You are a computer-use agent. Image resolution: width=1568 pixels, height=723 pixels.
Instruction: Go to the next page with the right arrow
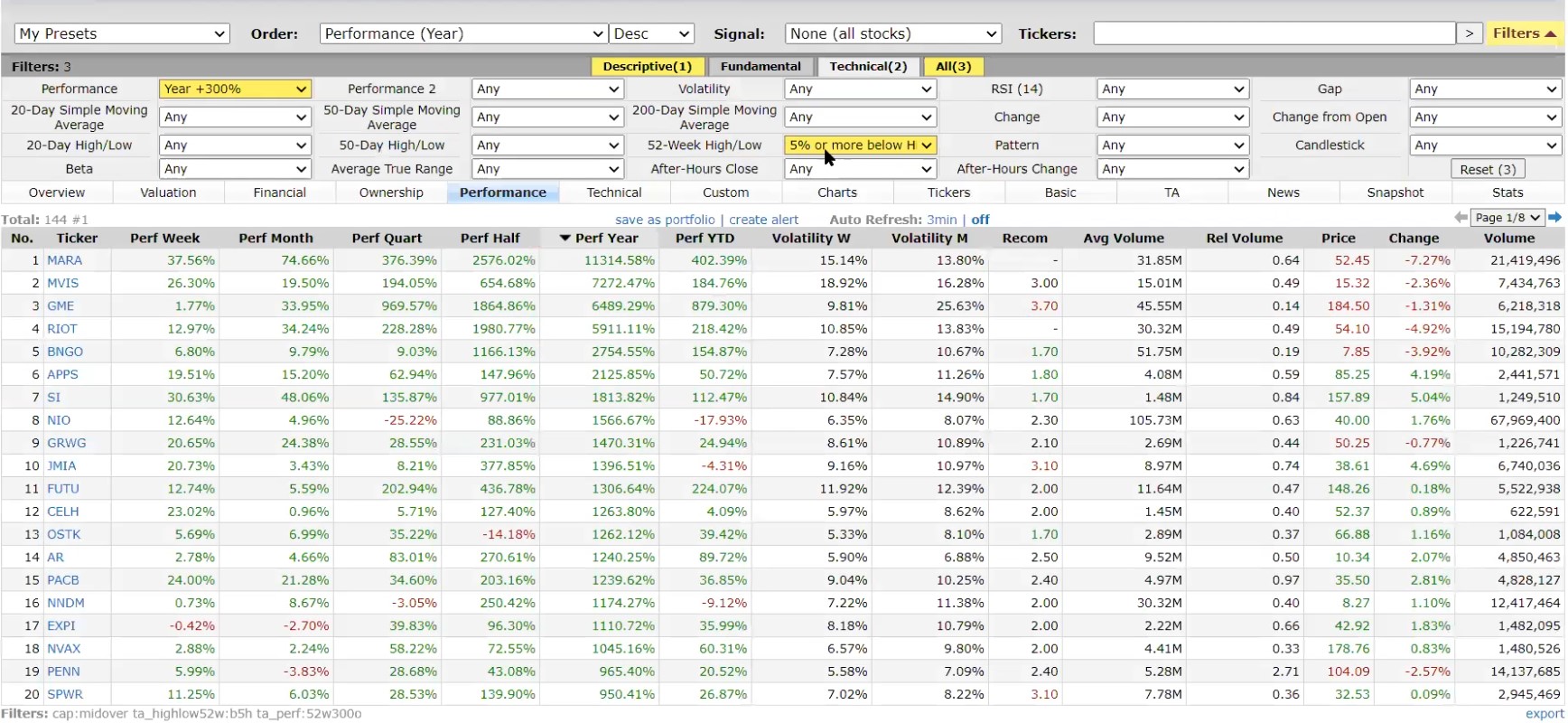[x=1554, y=218]
